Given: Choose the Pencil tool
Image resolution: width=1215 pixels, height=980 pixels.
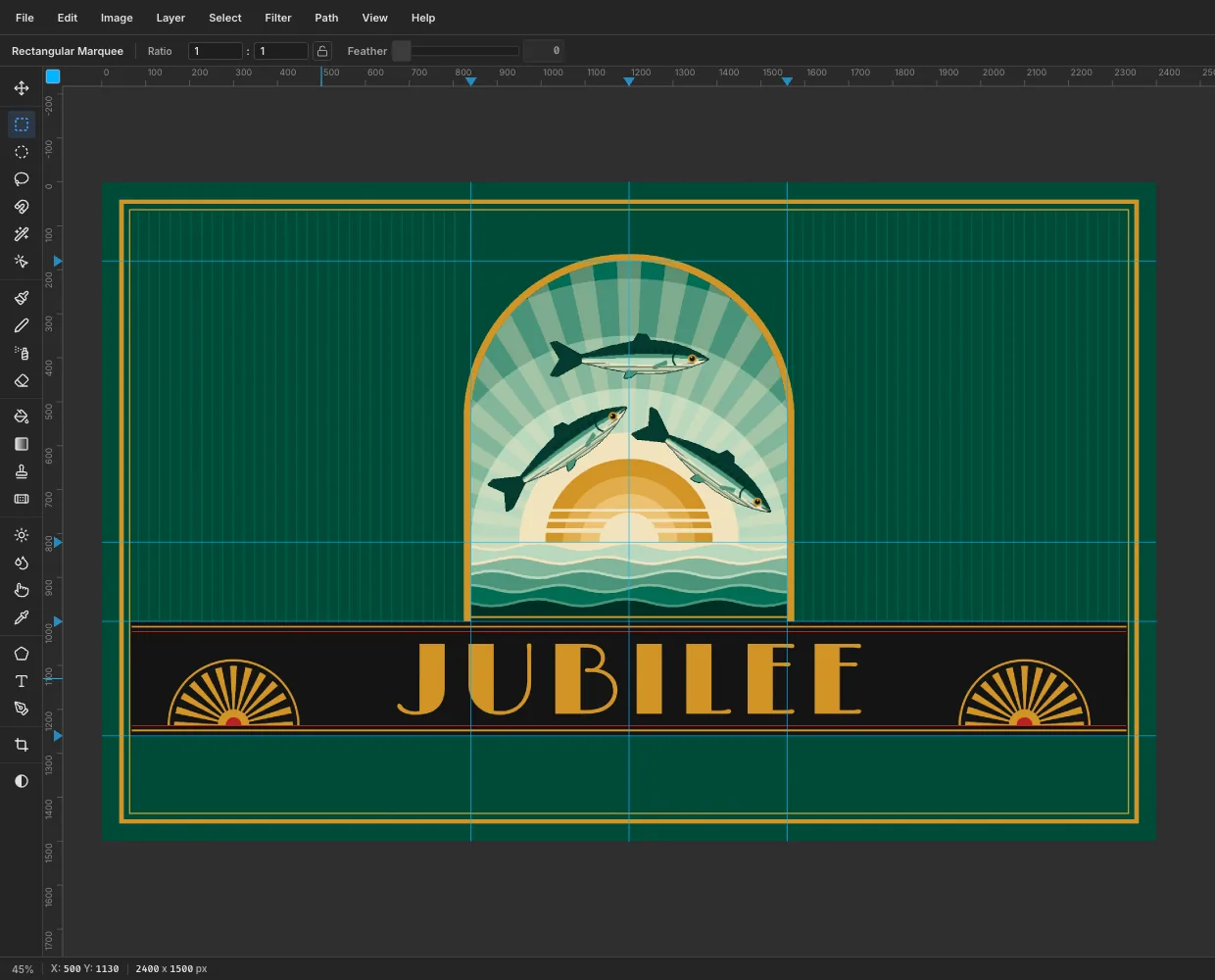Looking at the screenshot, I should 22,325.
